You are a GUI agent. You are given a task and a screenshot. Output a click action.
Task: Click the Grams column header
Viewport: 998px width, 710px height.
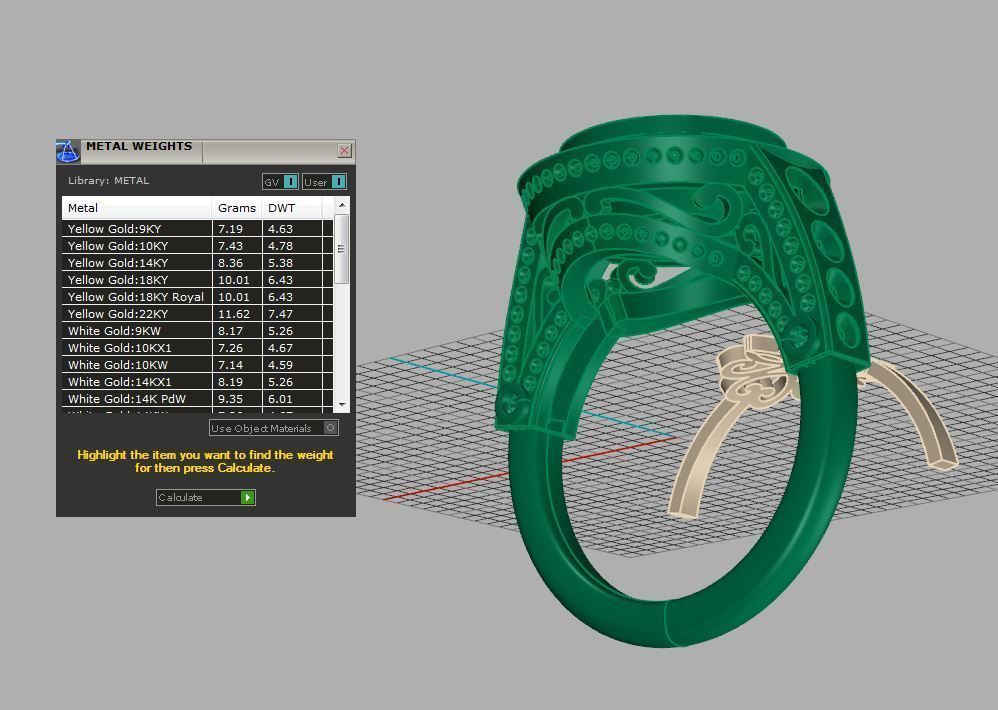[x=237, y=208]
